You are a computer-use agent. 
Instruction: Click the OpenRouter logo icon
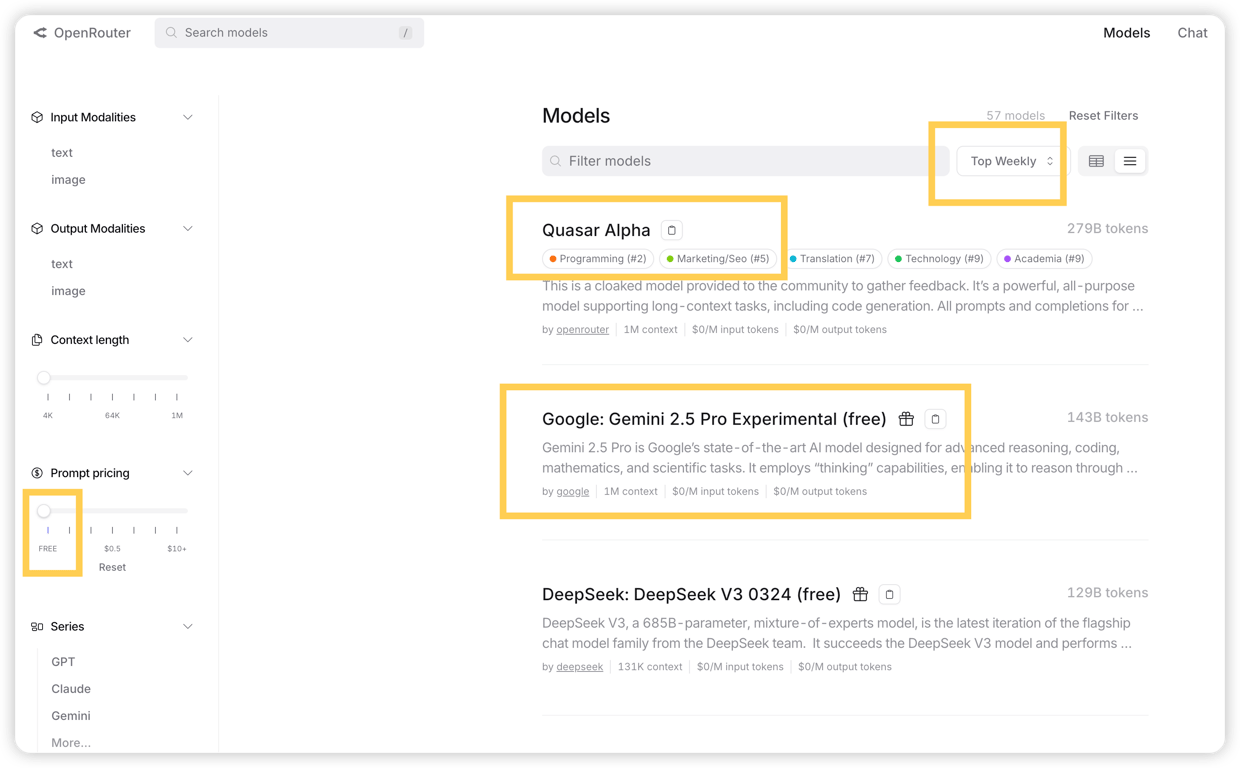tap(40, 33)
